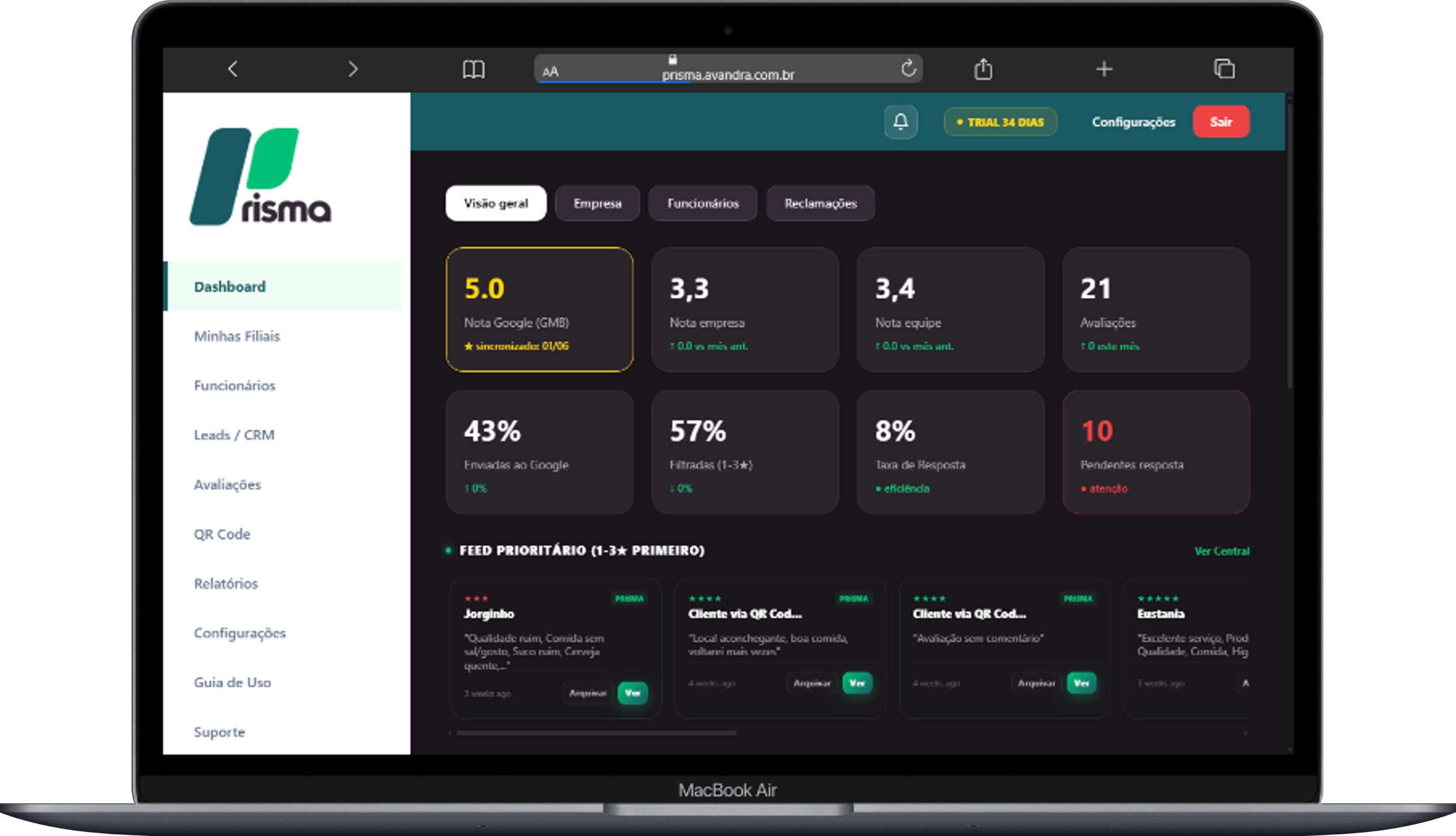Click the 3,3 Nota empresa card
The height and width of the screenshot is (836, 1456).
point(745,310)
